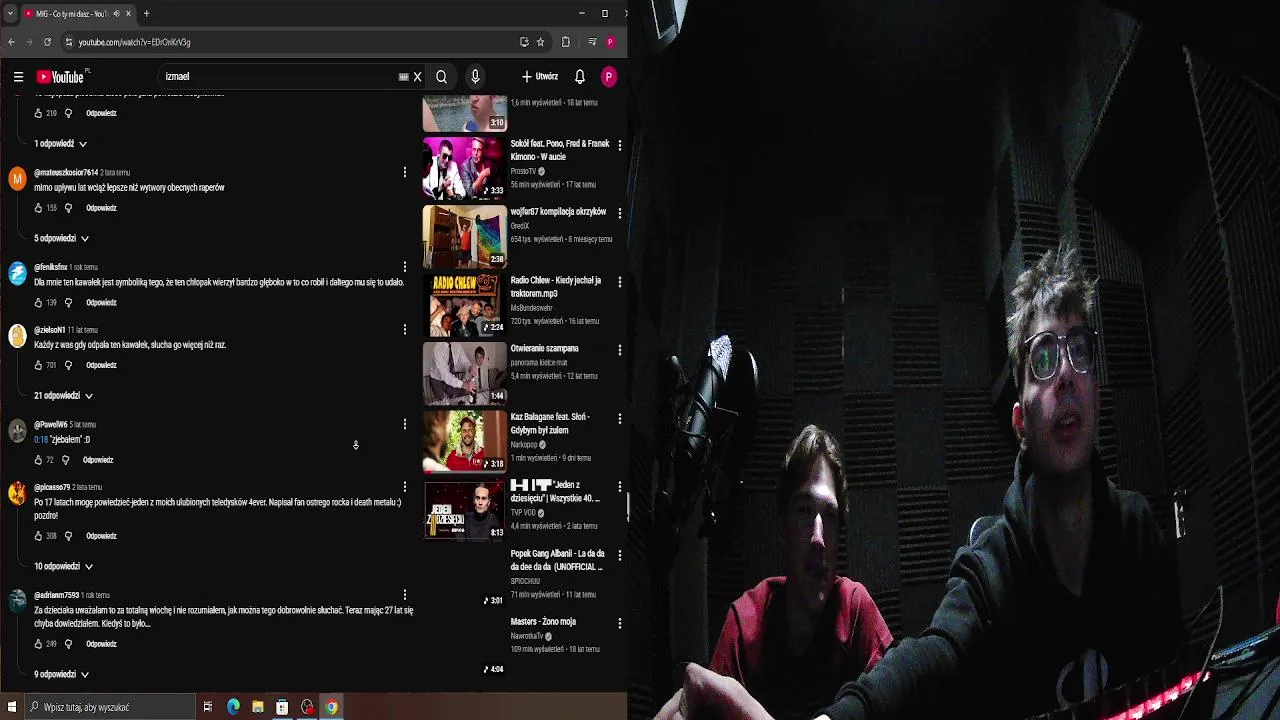The image size is (1280, 720).
Task: Expand the '9 odpowiedzi' replies
Action: pyautogui.click(x=61, y=675)
